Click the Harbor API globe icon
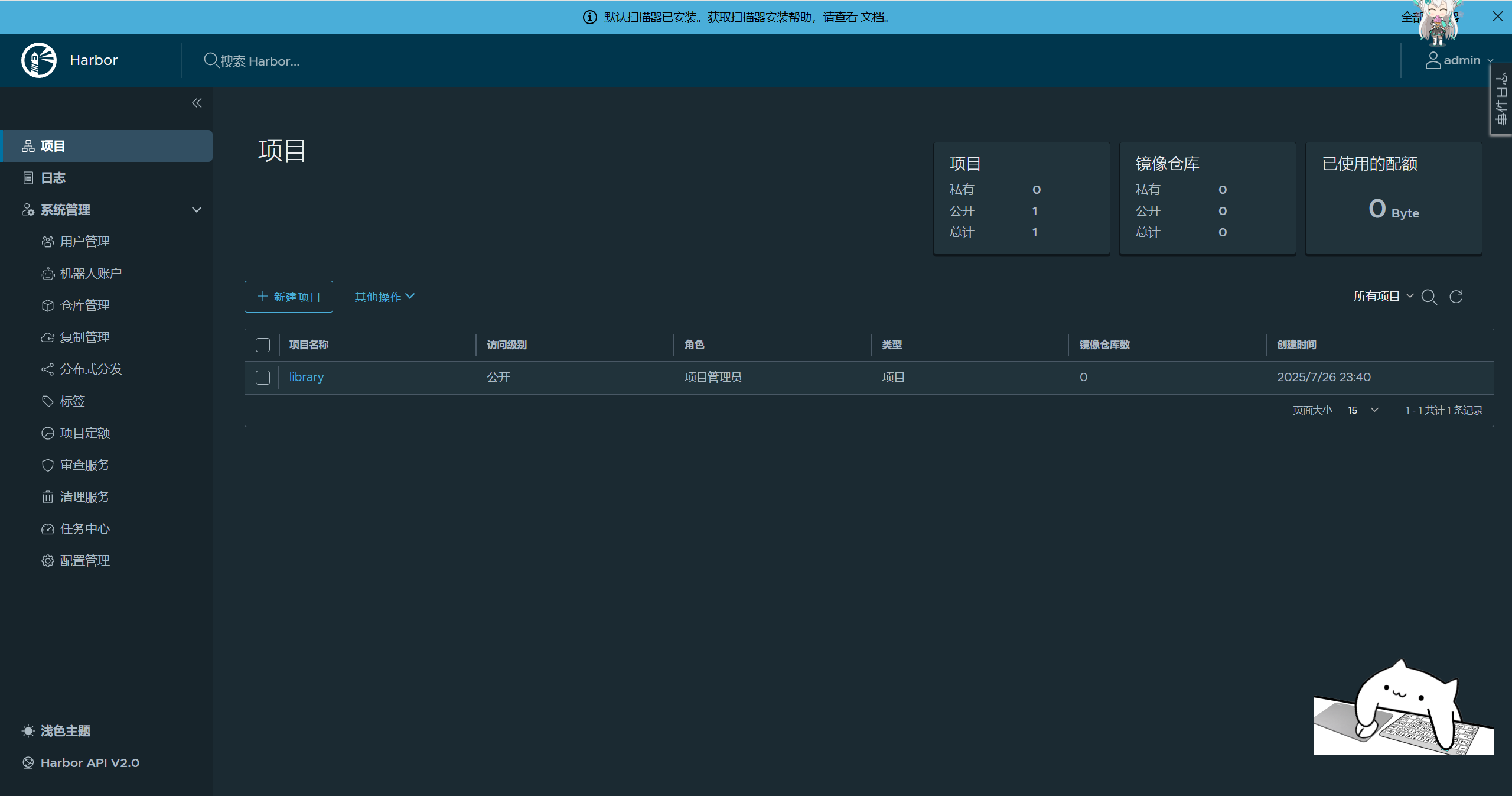This screenshot has height=796, width=1512. click(28, 763)
